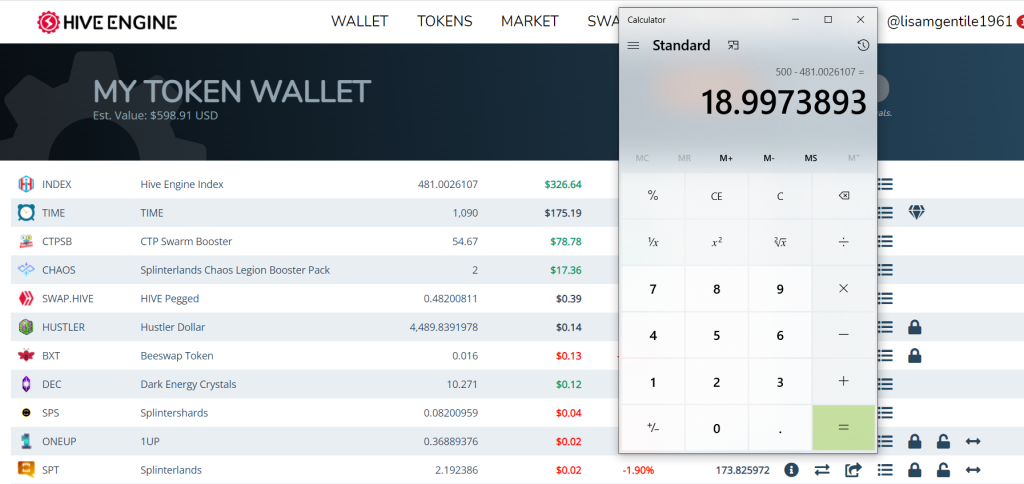Image resolution: width=1024 pixels, height=484 pixels.
Task: Click the TIME token clock logo
Action: (x=25, y=212)
